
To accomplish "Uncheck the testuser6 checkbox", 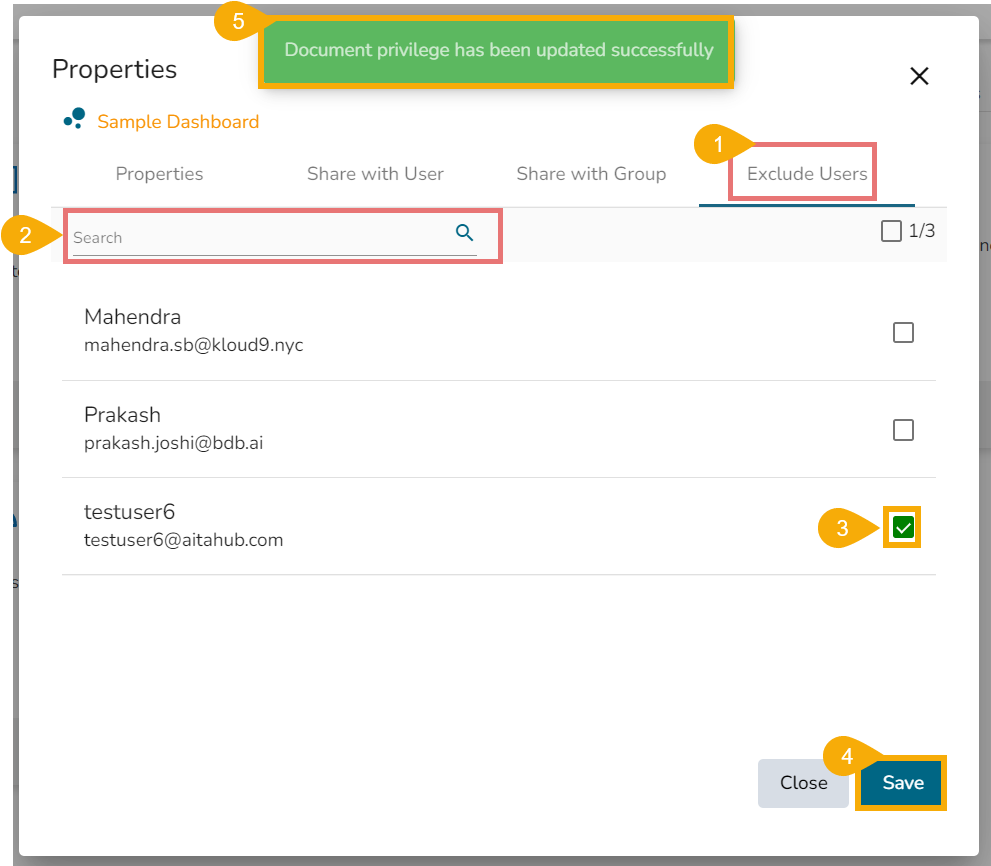I will point(903,528).
